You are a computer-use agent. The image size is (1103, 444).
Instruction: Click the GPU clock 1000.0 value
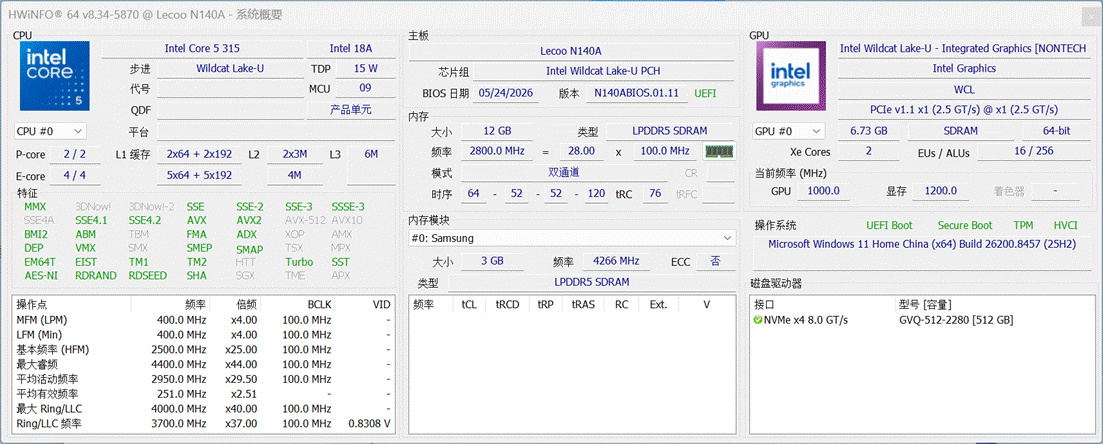tap(824, 191)
